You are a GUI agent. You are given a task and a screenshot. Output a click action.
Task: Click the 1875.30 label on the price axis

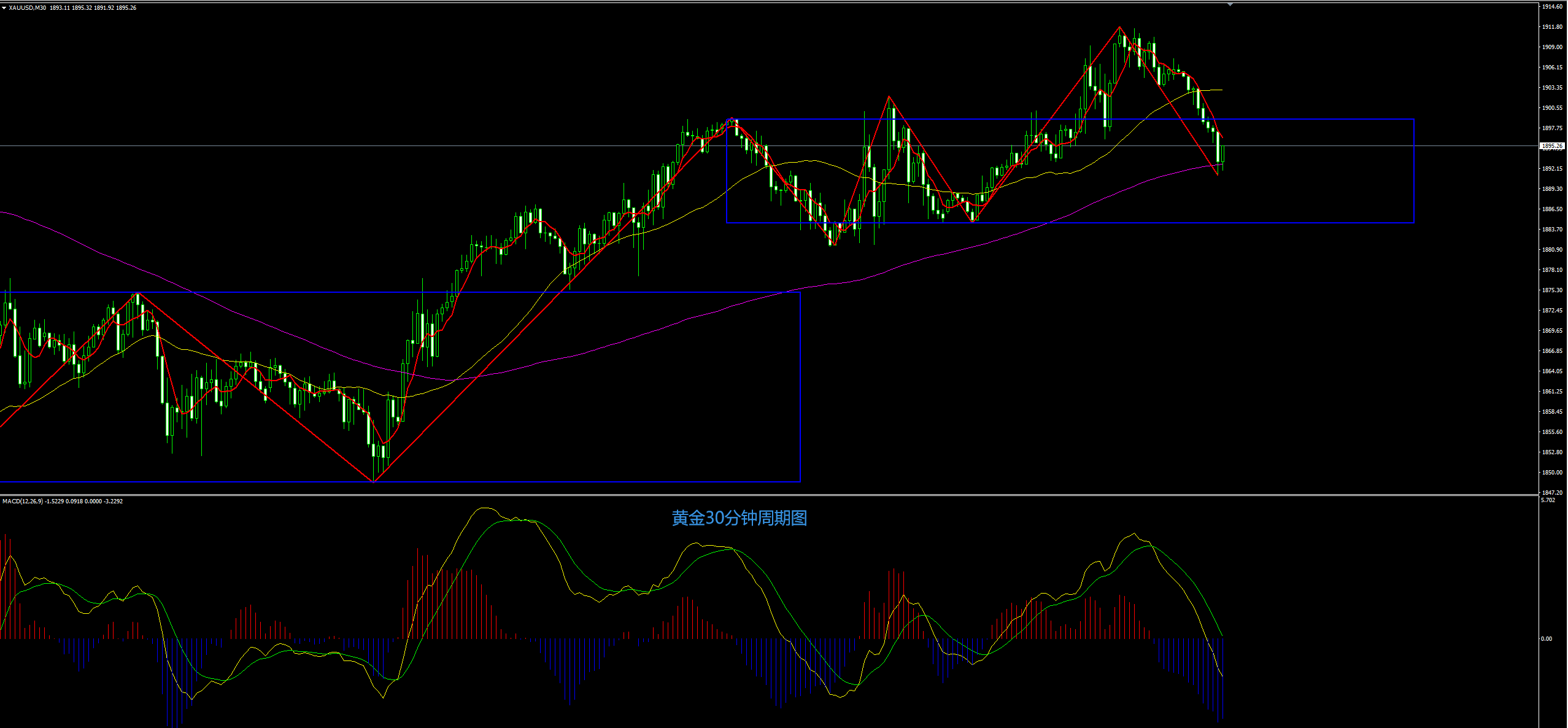pos(1552,290)
